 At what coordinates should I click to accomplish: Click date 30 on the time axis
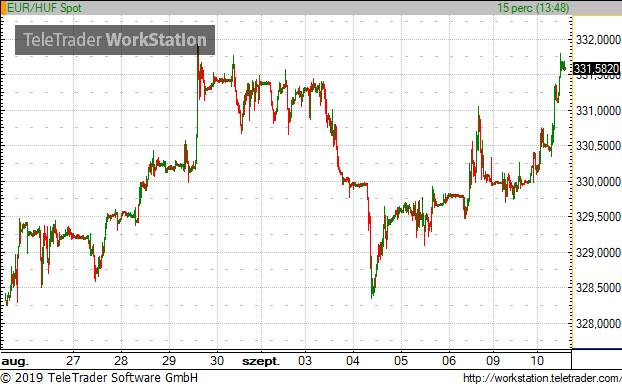tap(217, 361)
